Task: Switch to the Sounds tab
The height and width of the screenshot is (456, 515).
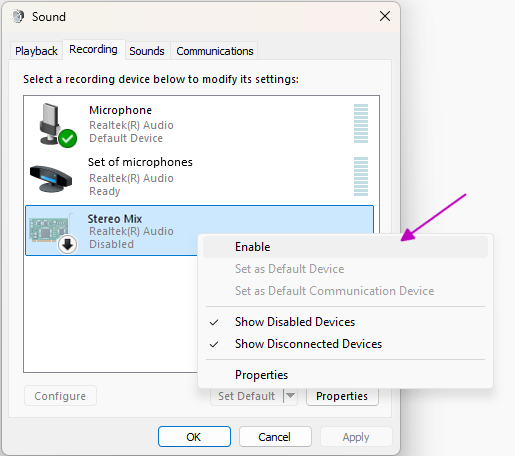Action: [x=147, y=51]
